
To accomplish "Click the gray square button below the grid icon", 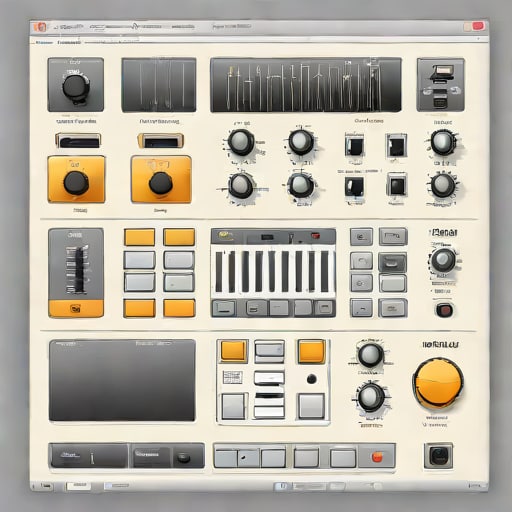I will 233,406.
